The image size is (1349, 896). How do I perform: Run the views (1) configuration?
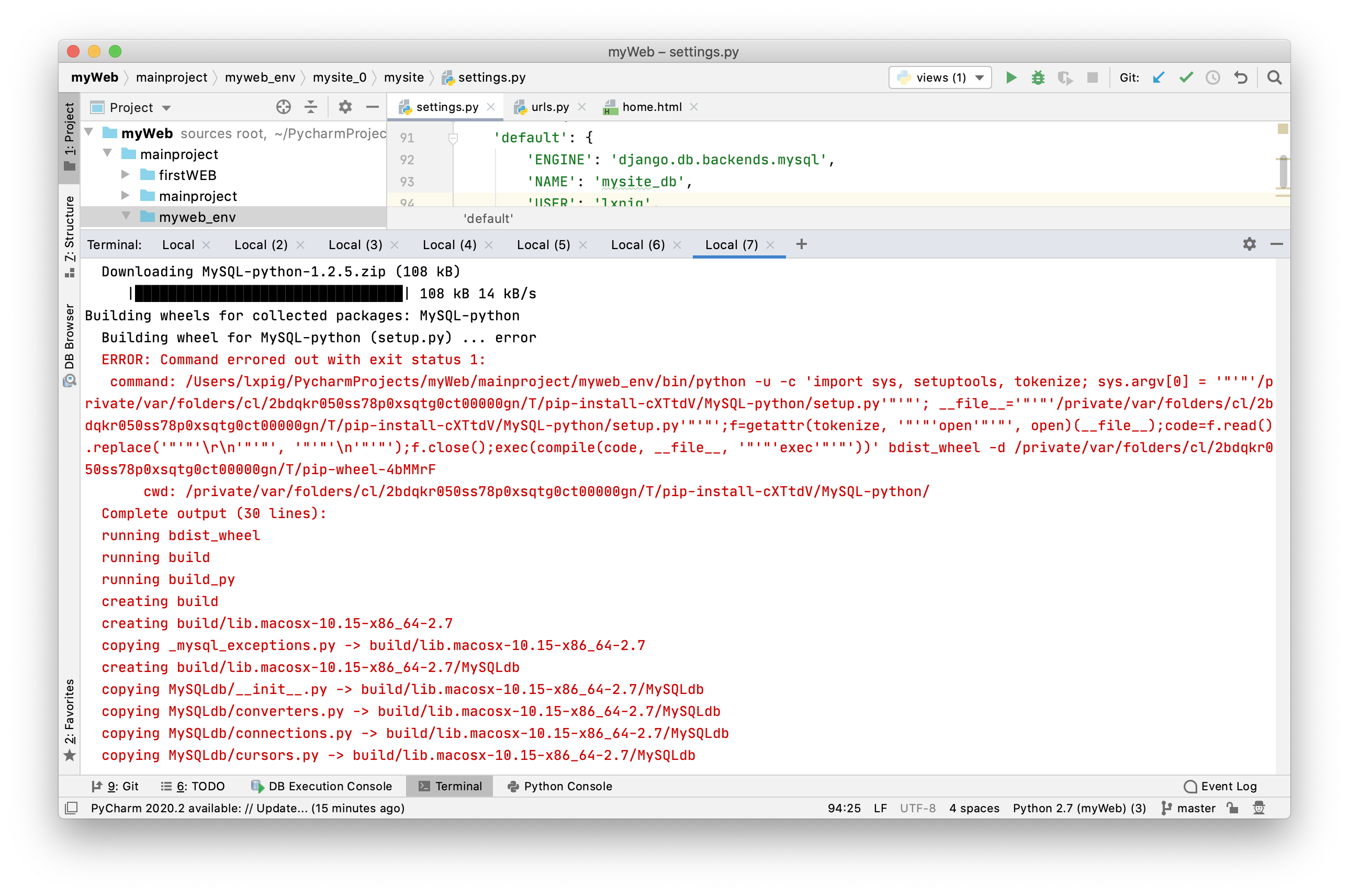(x=1011, y=77)
